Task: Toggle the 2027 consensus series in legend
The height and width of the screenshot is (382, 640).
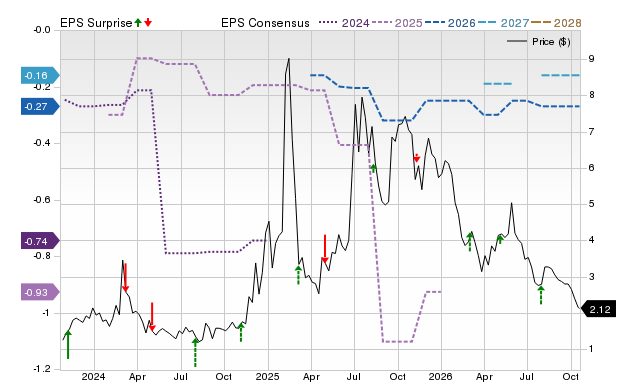Action: [503, 23]
